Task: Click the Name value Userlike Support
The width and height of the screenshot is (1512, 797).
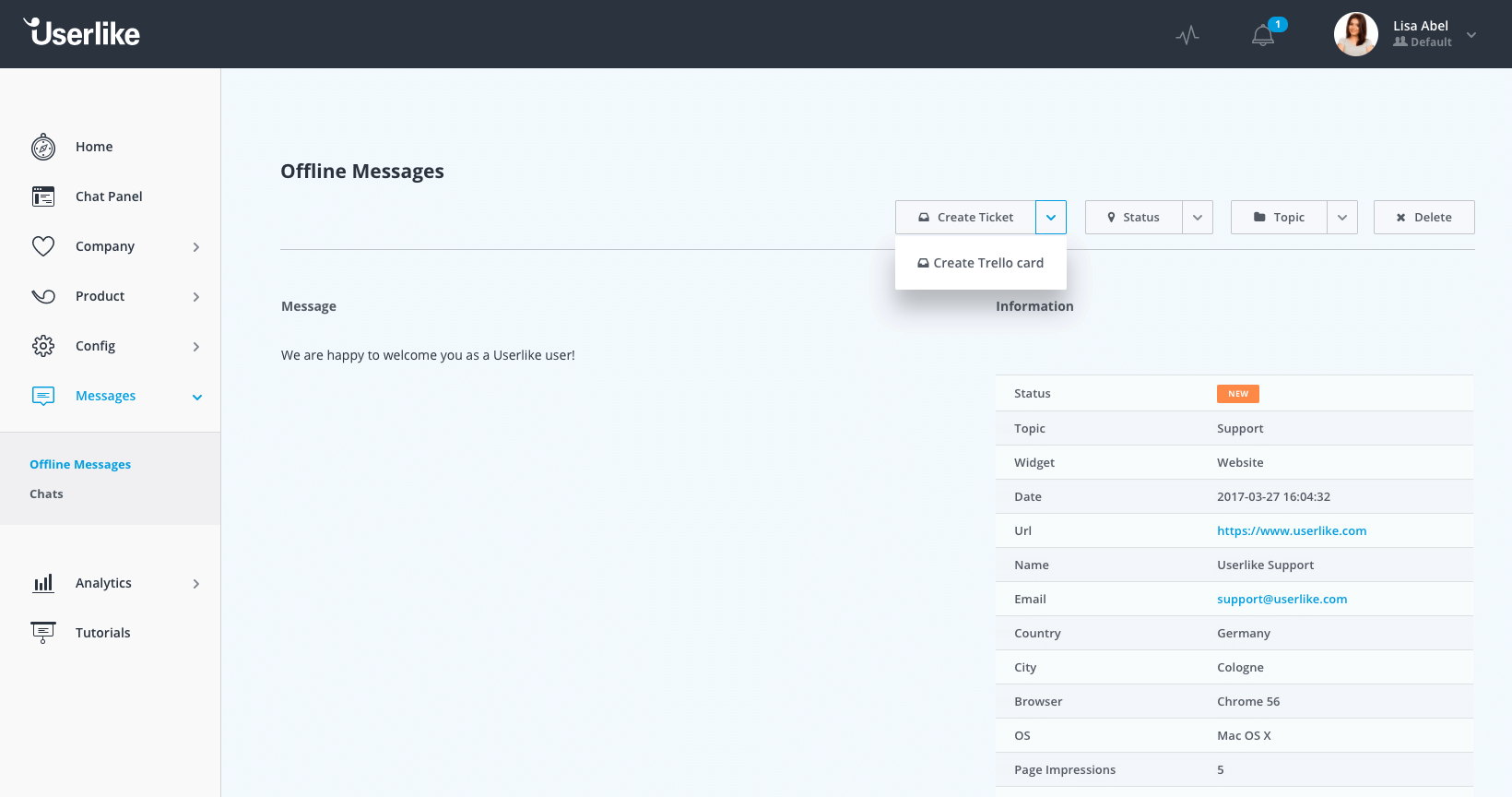Action: (1265, 565)
